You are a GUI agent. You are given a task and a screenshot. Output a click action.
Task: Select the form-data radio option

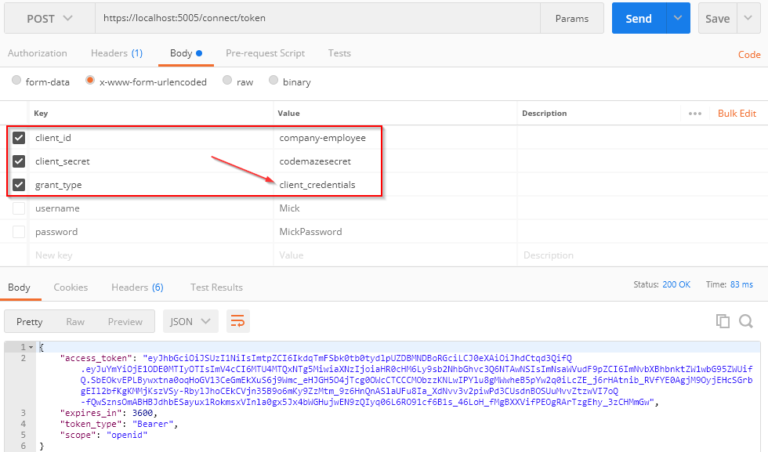(x=16, y=81)
